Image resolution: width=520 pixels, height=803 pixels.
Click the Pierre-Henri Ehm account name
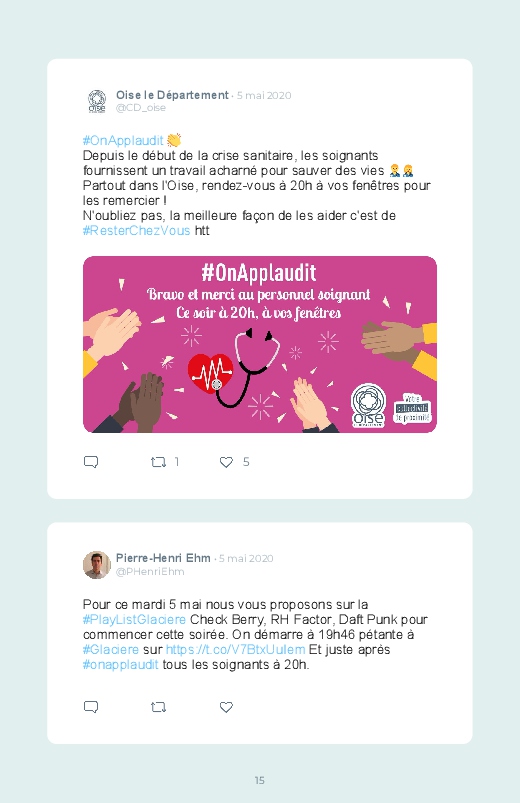pos(163,558)
